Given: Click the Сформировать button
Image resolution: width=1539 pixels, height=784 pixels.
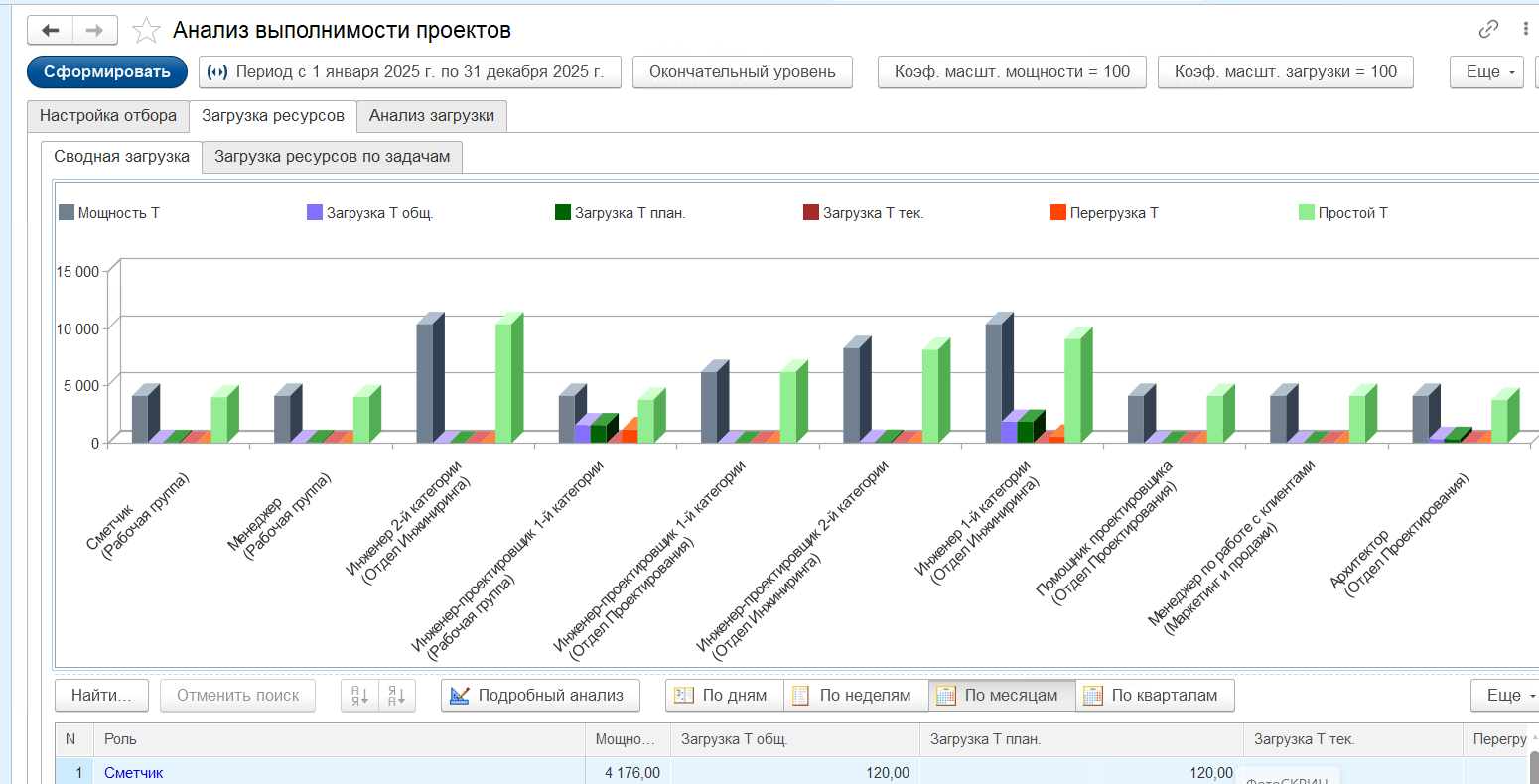Looking at the screenshot, I should click(x=107, y=71).
